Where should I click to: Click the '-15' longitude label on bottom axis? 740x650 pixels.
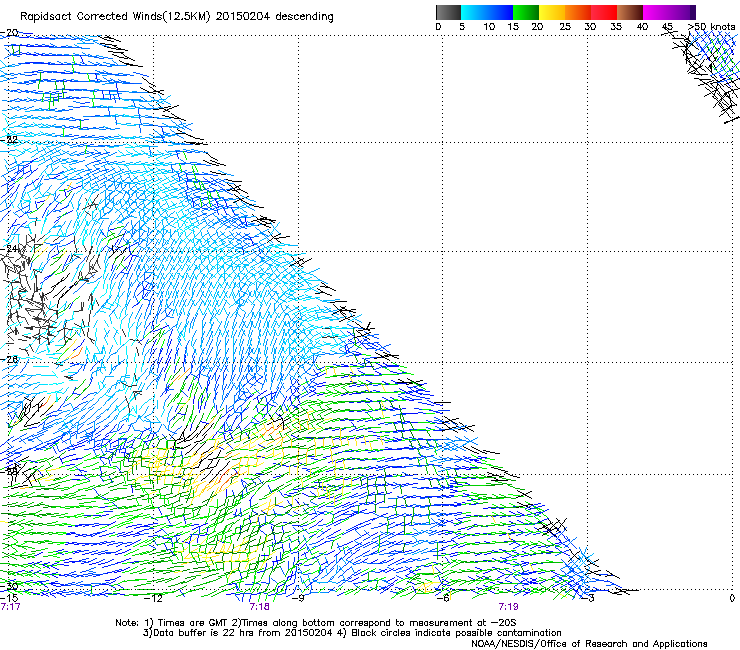9,598
